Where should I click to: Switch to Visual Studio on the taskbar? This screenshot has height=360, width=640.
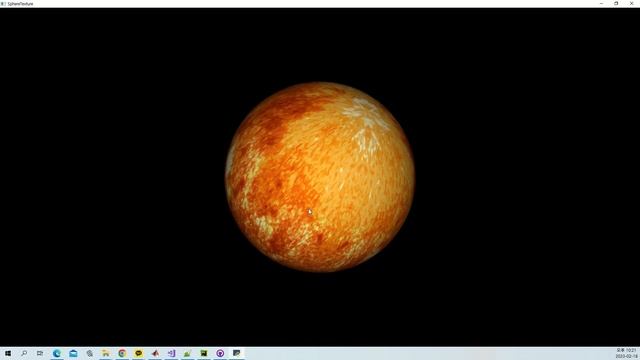[171, 353]
